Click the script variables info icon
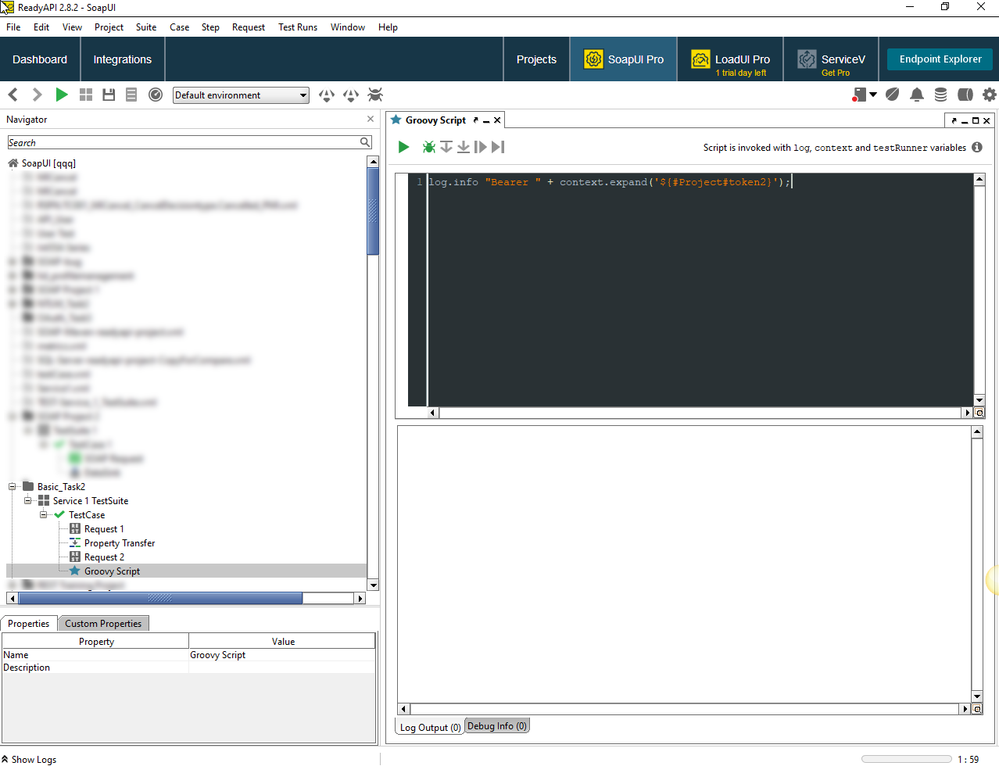 [x=977, y=147]
